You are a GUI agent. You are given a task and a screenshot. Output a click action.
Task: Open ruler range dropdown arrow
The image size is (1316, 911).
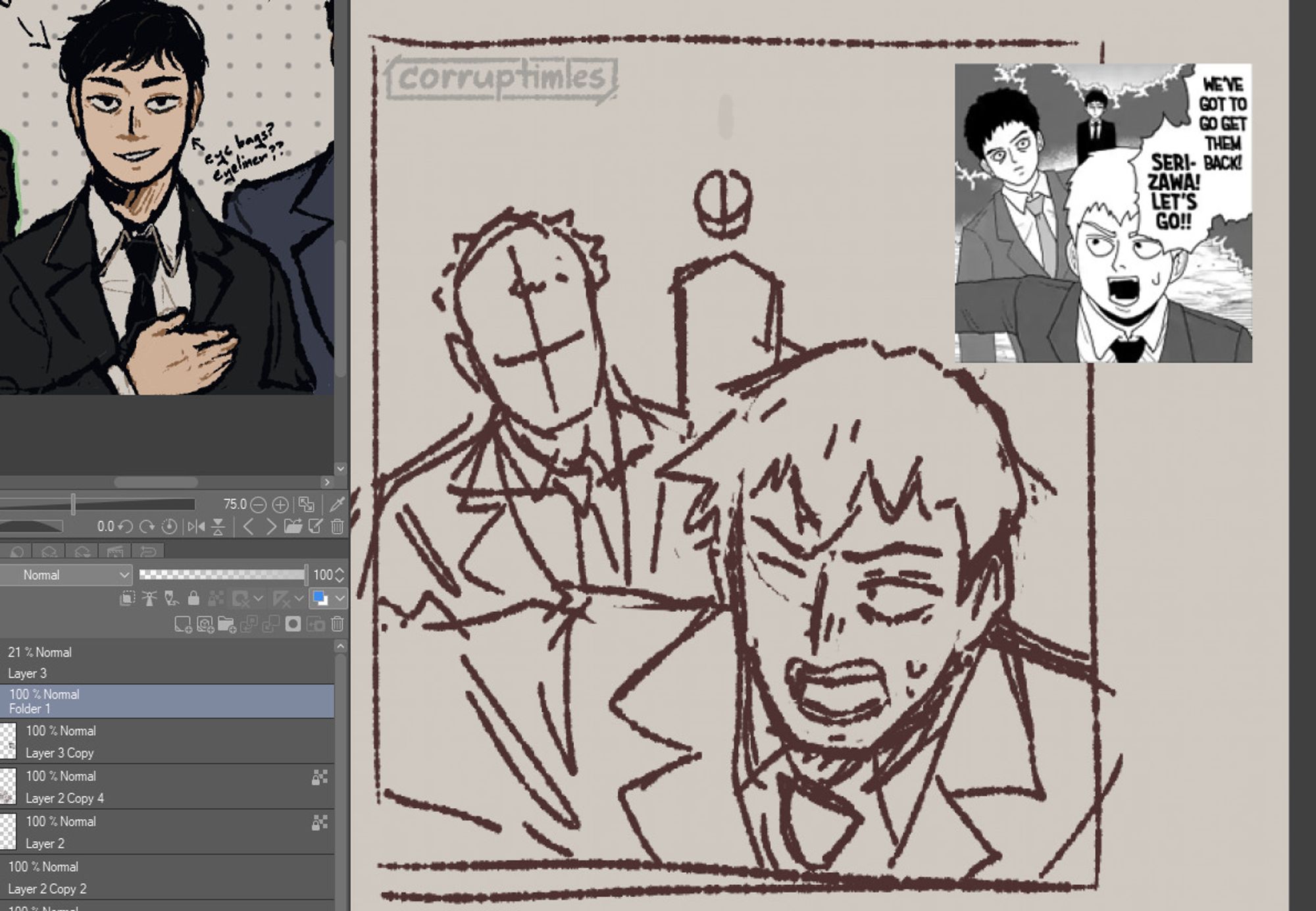(x=299, y=599)
